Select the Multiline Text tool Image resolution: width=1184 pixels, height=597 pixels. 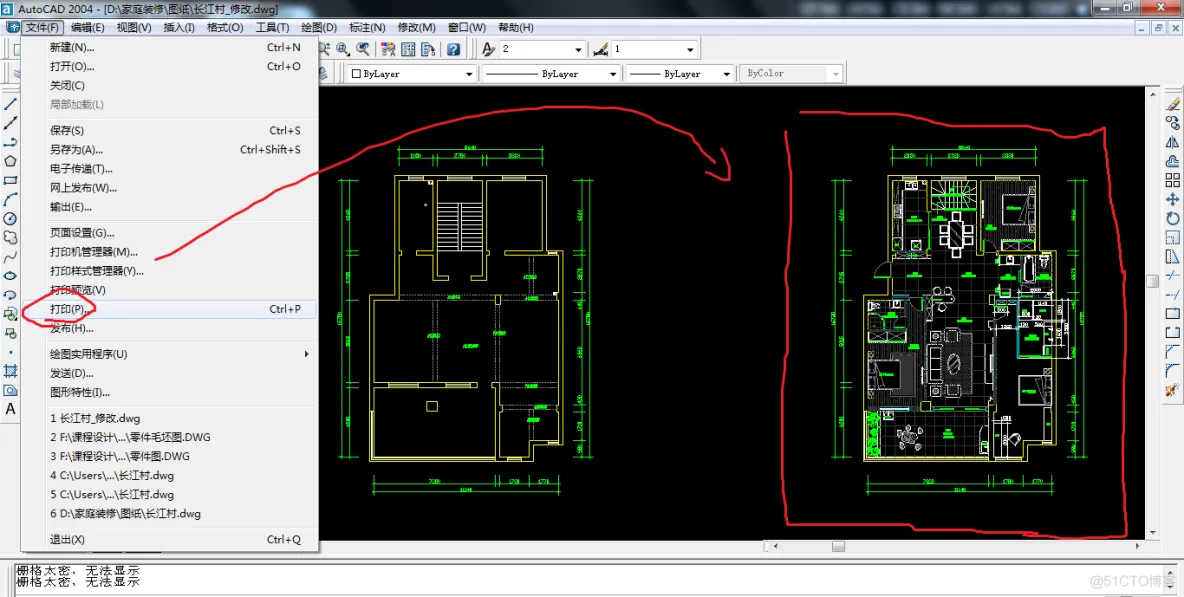click(11, 409)
